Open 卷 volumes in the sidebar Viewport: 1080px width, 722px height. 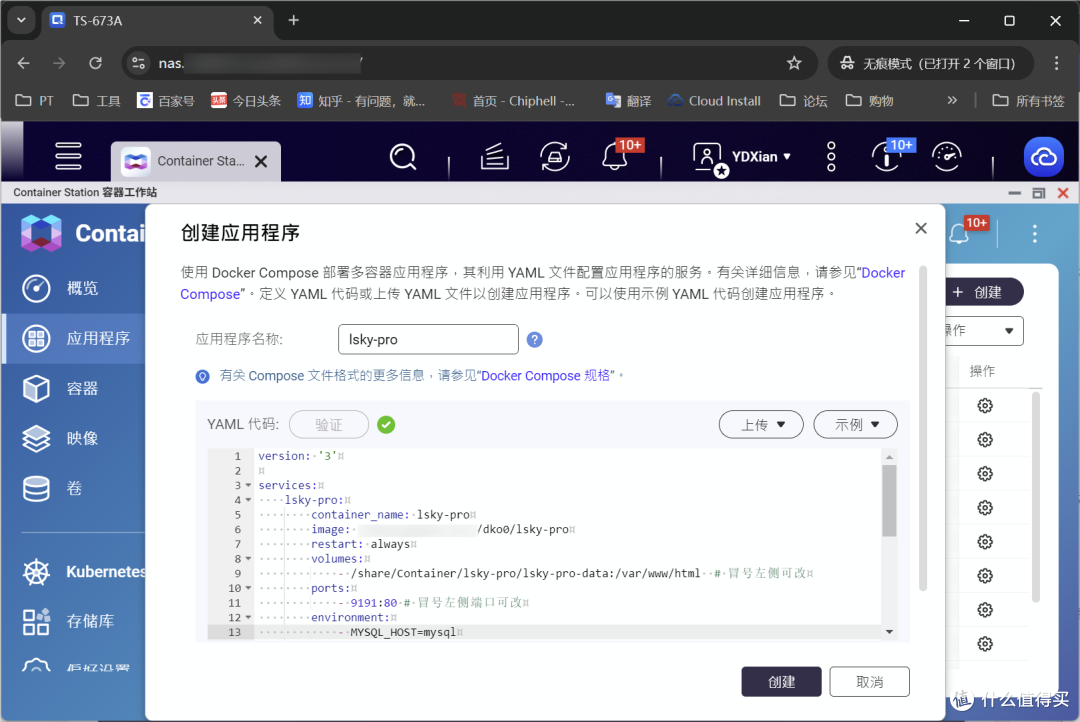click(x=74, y=488)
